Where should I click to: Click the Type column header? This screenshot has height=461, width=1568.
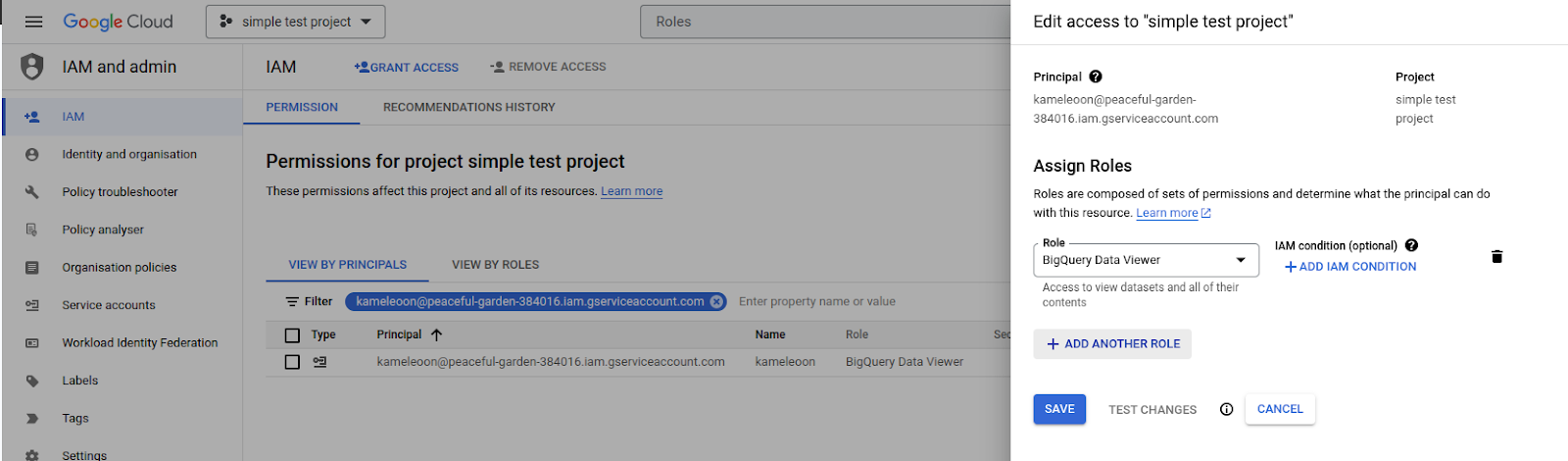[x=323, y=334]
